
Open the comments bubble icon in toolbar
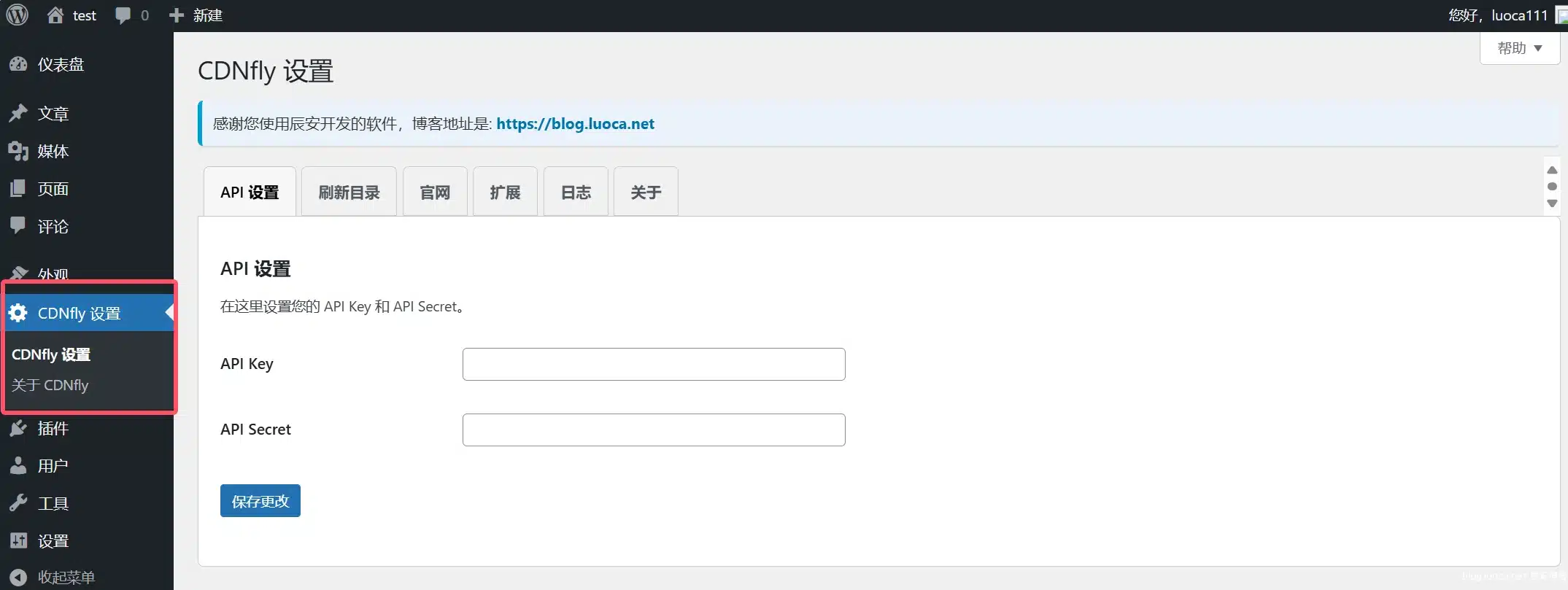point(123,15)
